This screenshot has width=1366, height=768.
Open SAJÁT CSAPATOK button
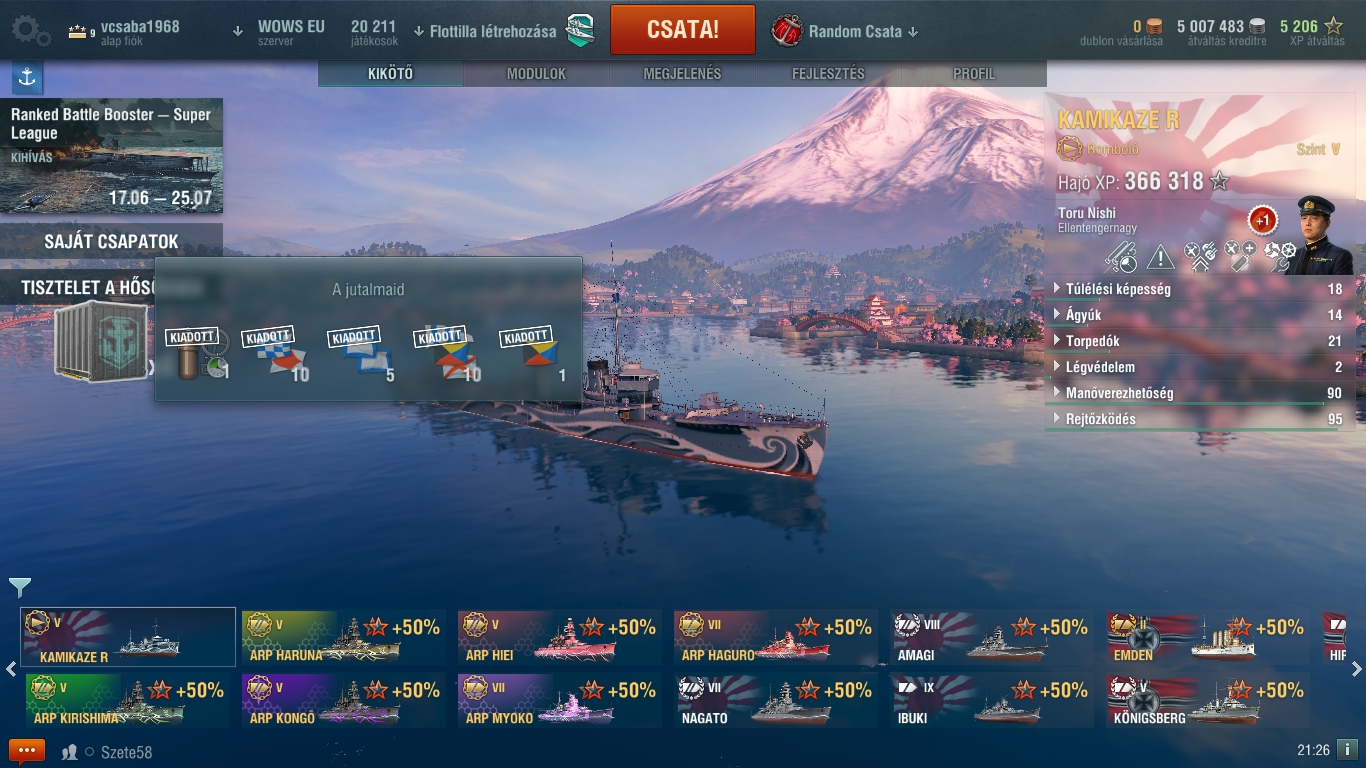click(x=111, y=241)
